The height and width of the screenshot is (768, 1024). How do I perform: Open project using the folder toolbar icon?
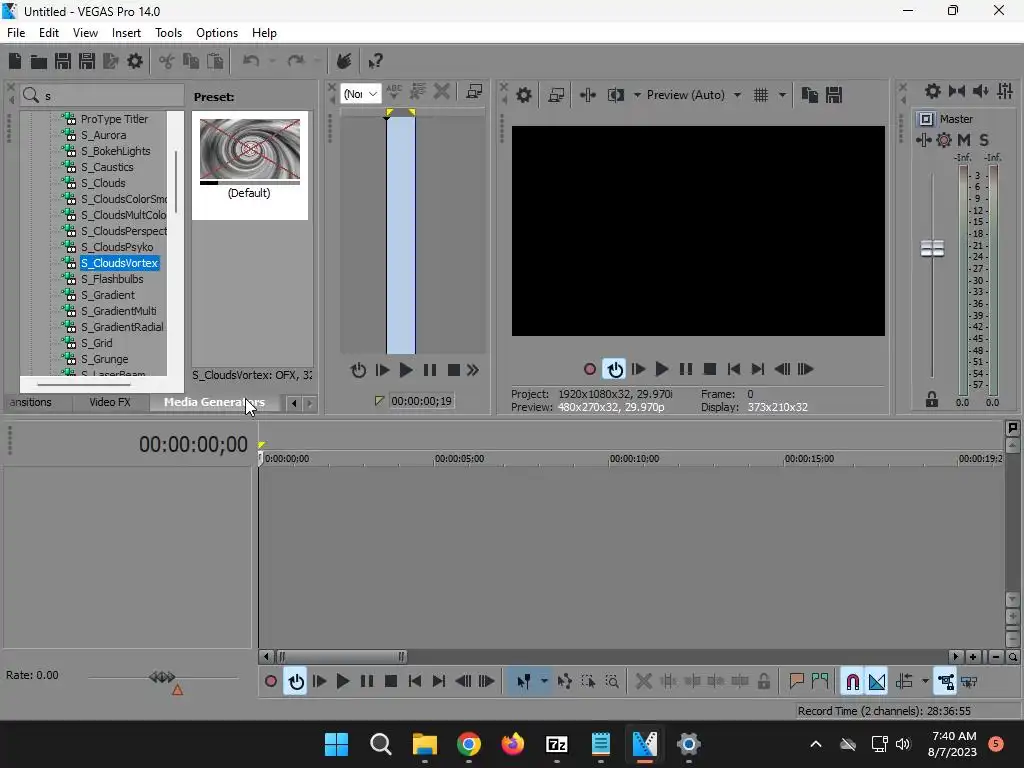39,61
